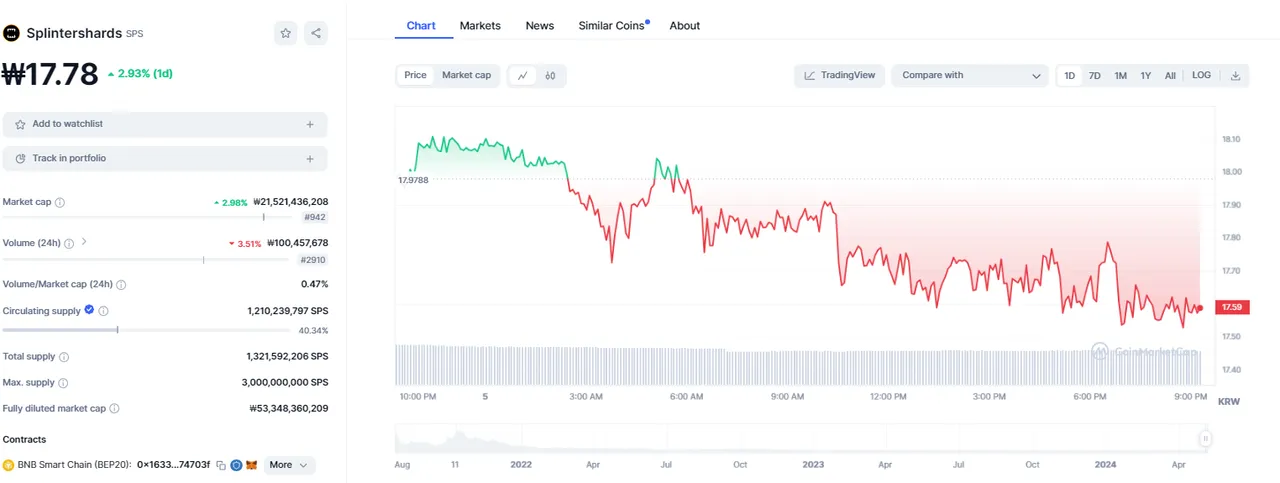
Task: Click the star icon inside Add to watchlist
Action: point(21,125)
